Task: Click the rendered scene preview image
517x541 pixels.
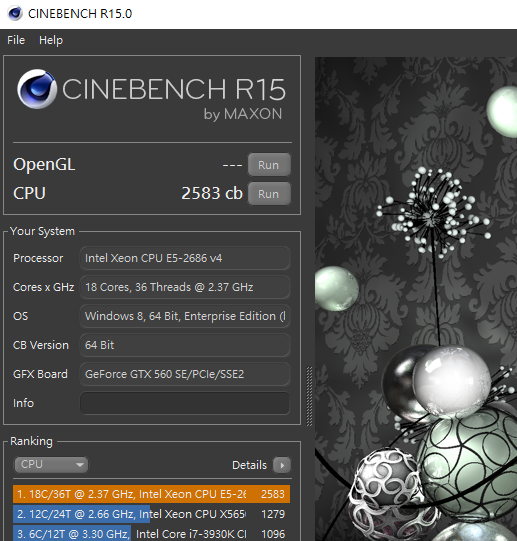Action: click(416, 299)
